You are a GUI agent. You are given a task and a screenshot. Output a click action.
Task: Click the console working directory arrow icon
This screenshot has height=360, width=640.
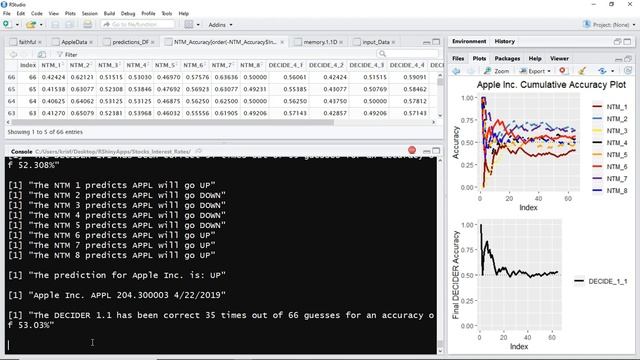198,151
